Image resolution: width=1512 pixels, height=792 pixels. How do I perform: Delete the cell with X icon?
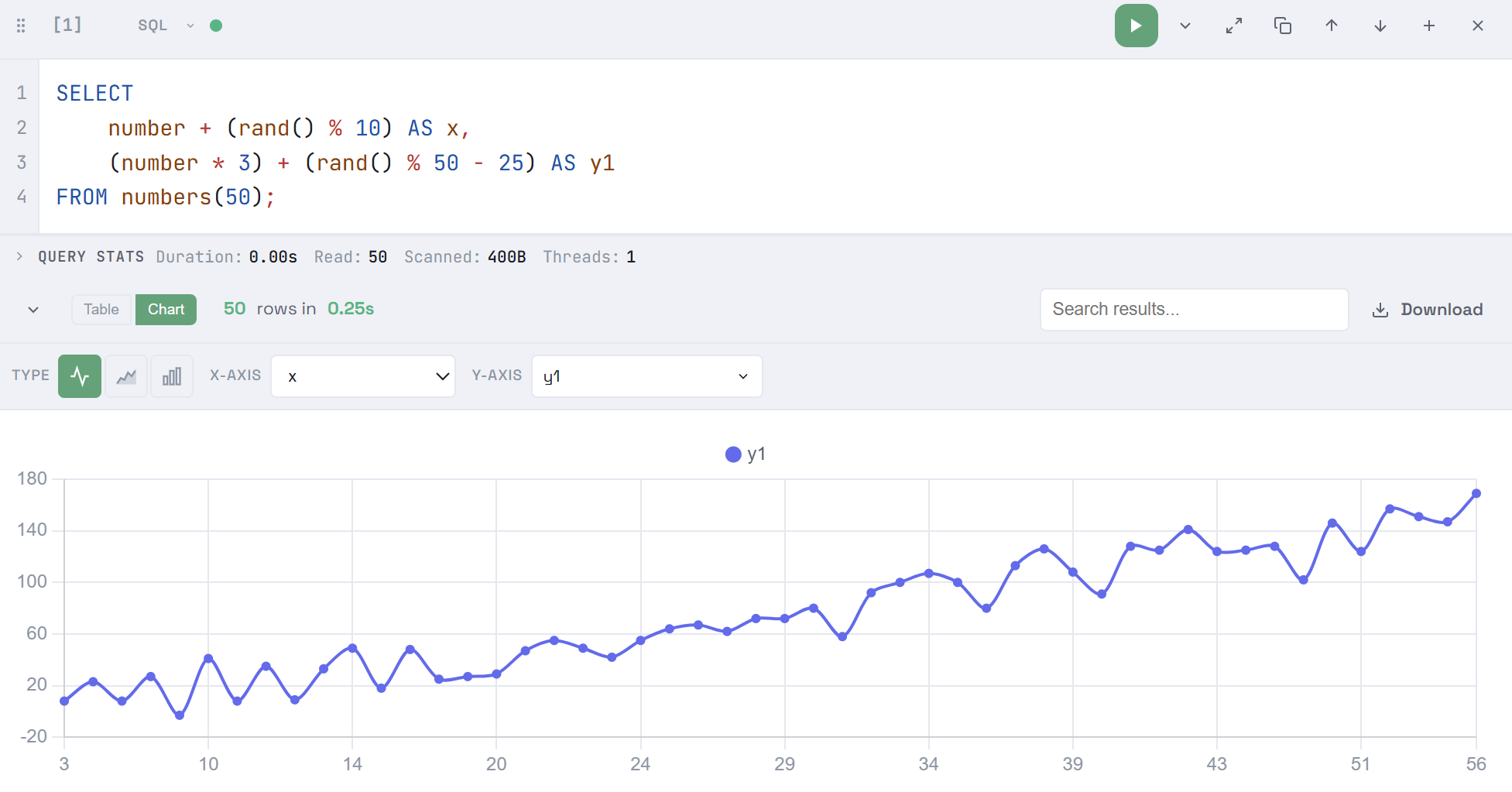tap(1478, 26)
